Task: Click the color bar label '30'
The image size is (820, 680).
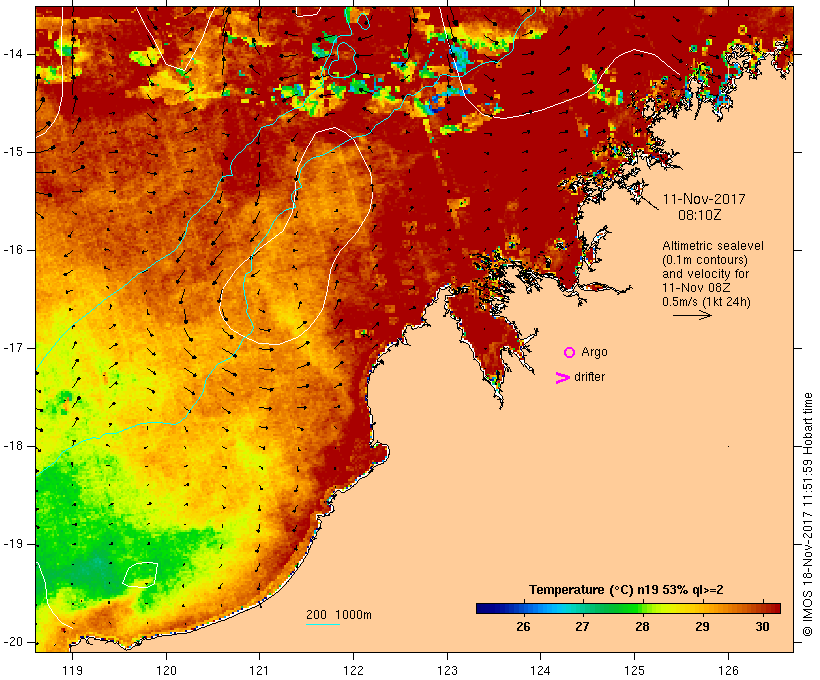Action: coord(762,627)
